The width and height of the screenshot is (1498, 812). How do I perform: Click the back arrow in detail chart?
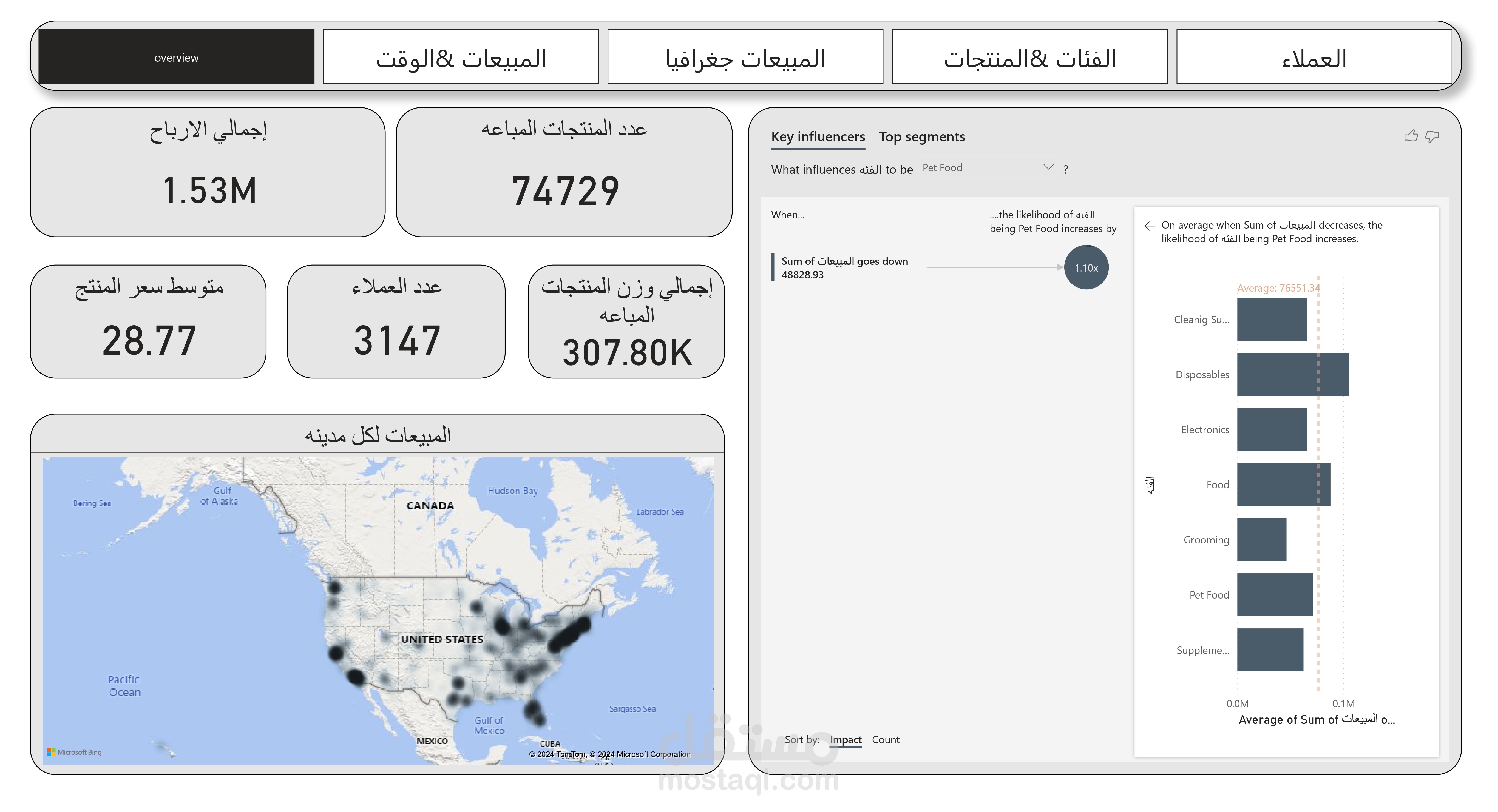click(x=1149, y=226)
